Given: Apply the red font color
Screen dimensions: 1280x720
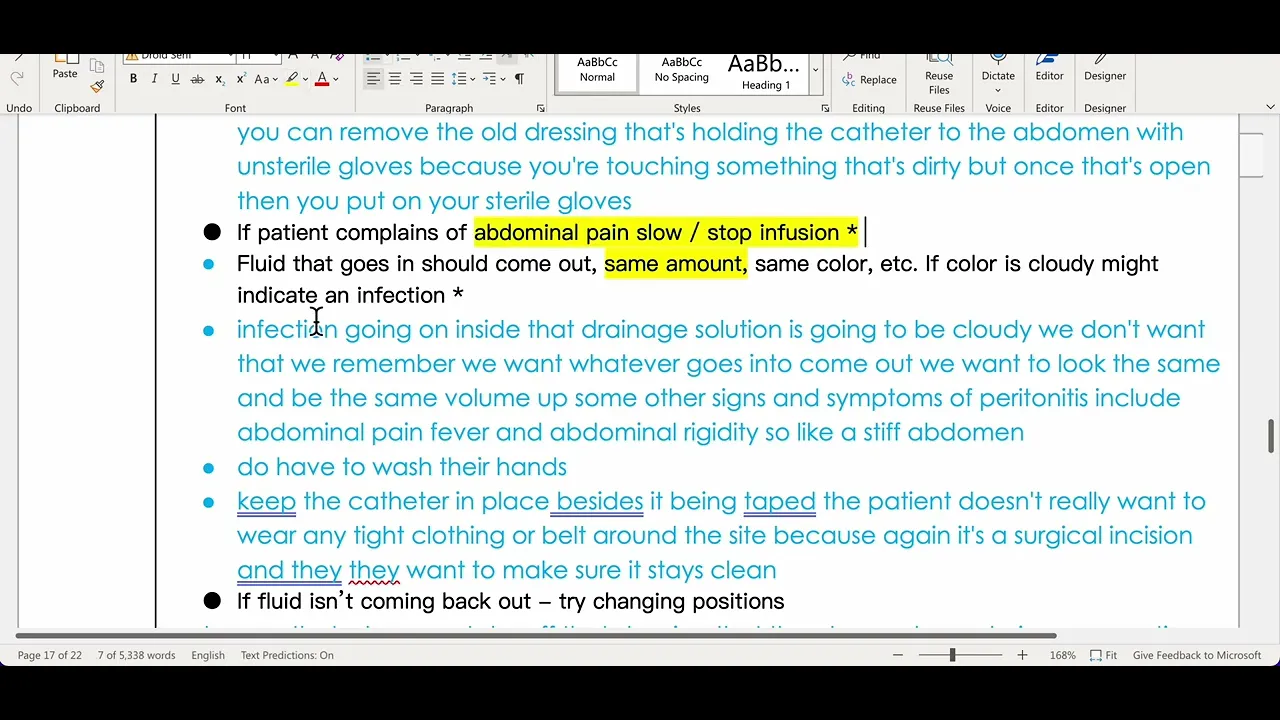Looking at the screenshot, I should 322,79.
